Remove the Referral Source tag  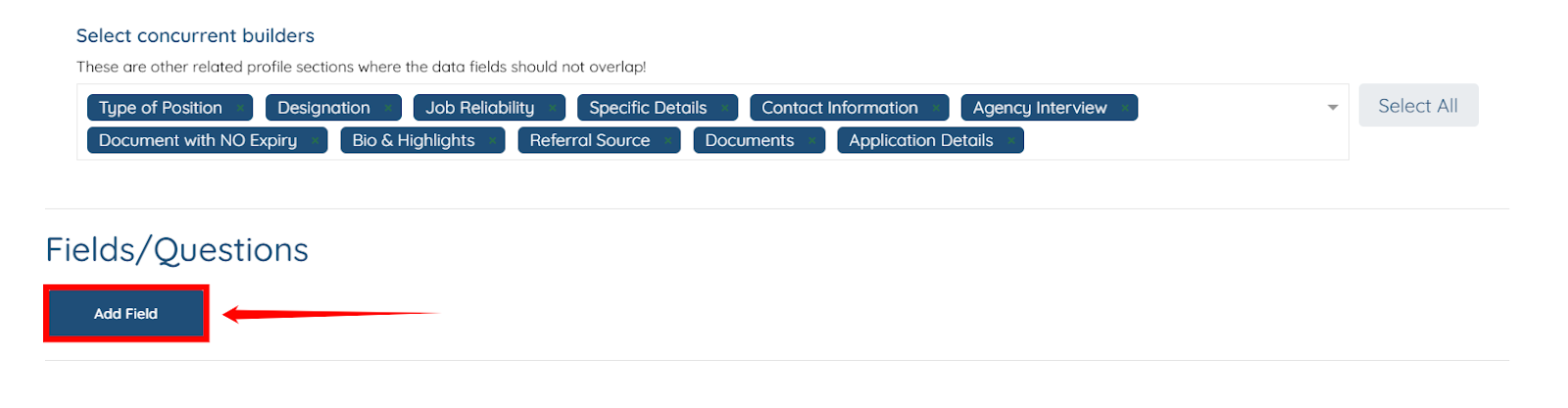(x=668, y=141)
